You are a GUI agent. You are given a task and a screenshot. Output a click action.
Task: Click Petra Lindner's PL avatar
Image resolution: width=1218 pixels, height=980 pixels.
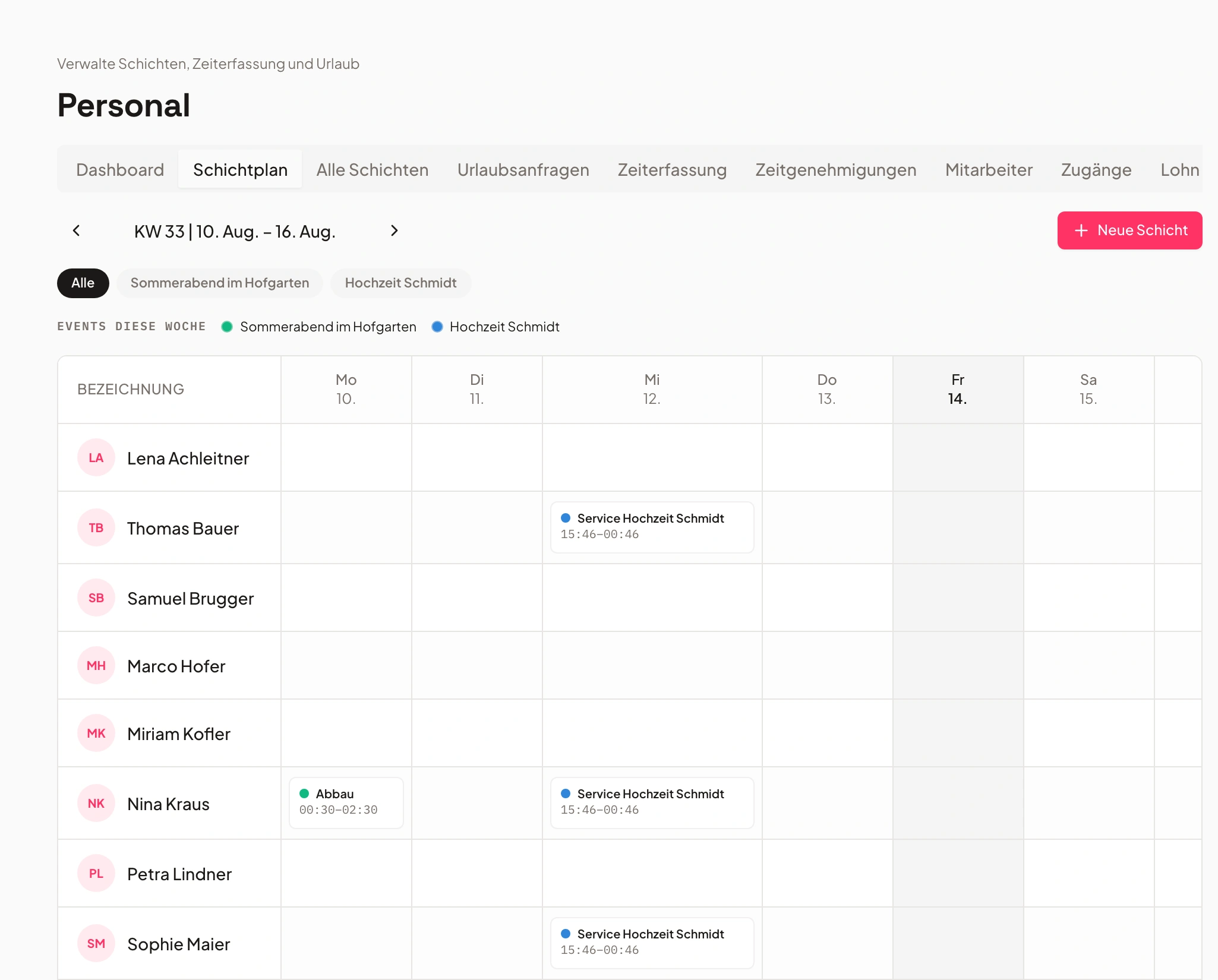96,874
